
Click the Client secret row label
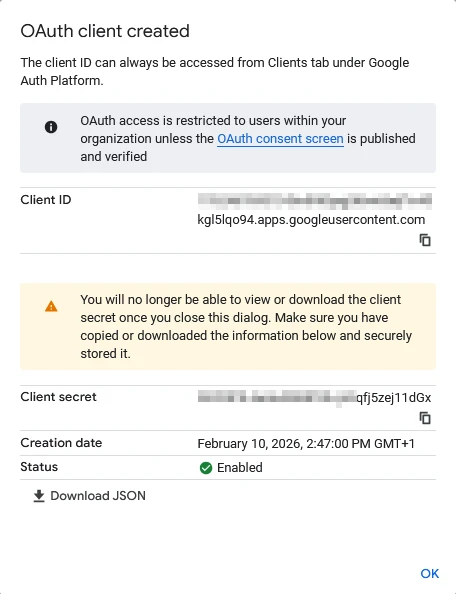pos(58,397)
